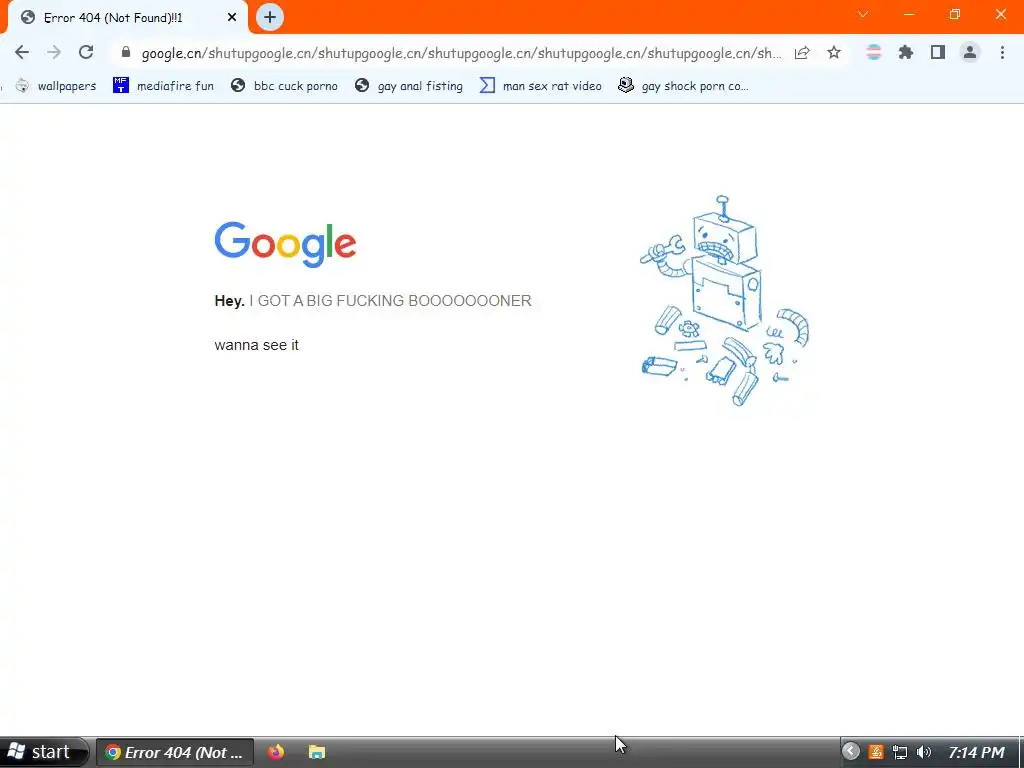
Task: Open the network tray icon
Action: point(900,752)
